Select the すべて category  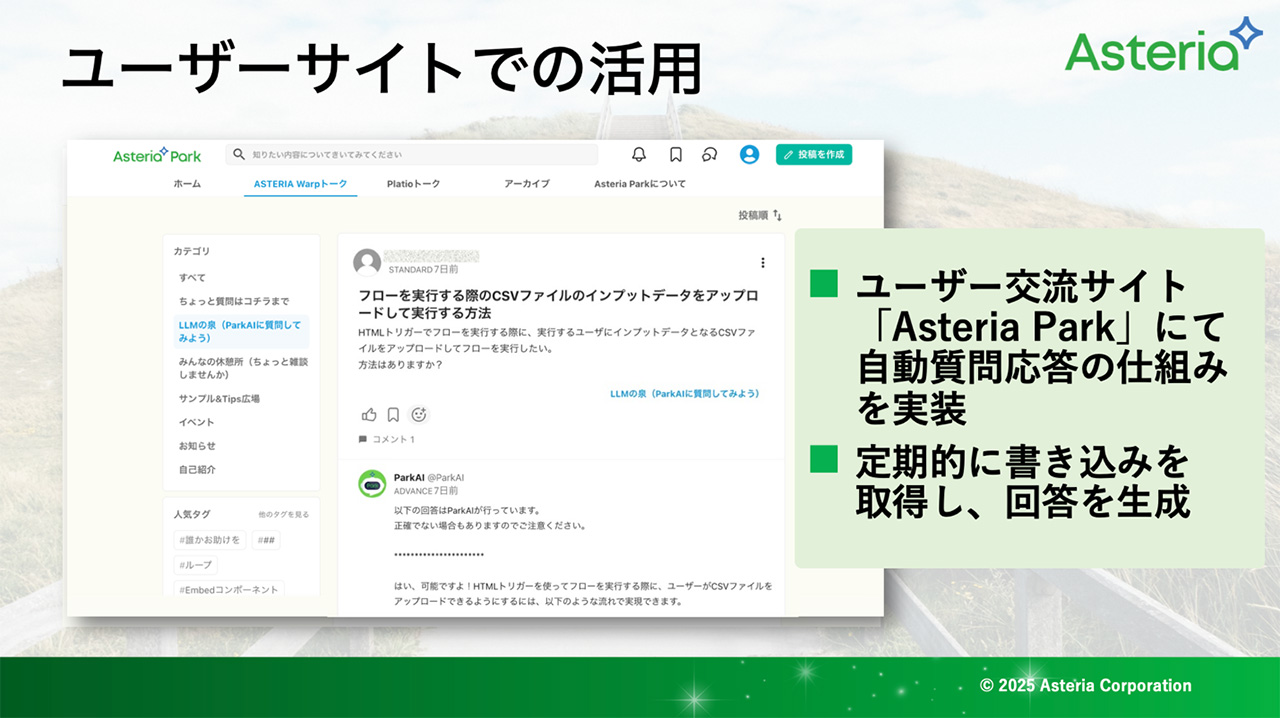192,277
